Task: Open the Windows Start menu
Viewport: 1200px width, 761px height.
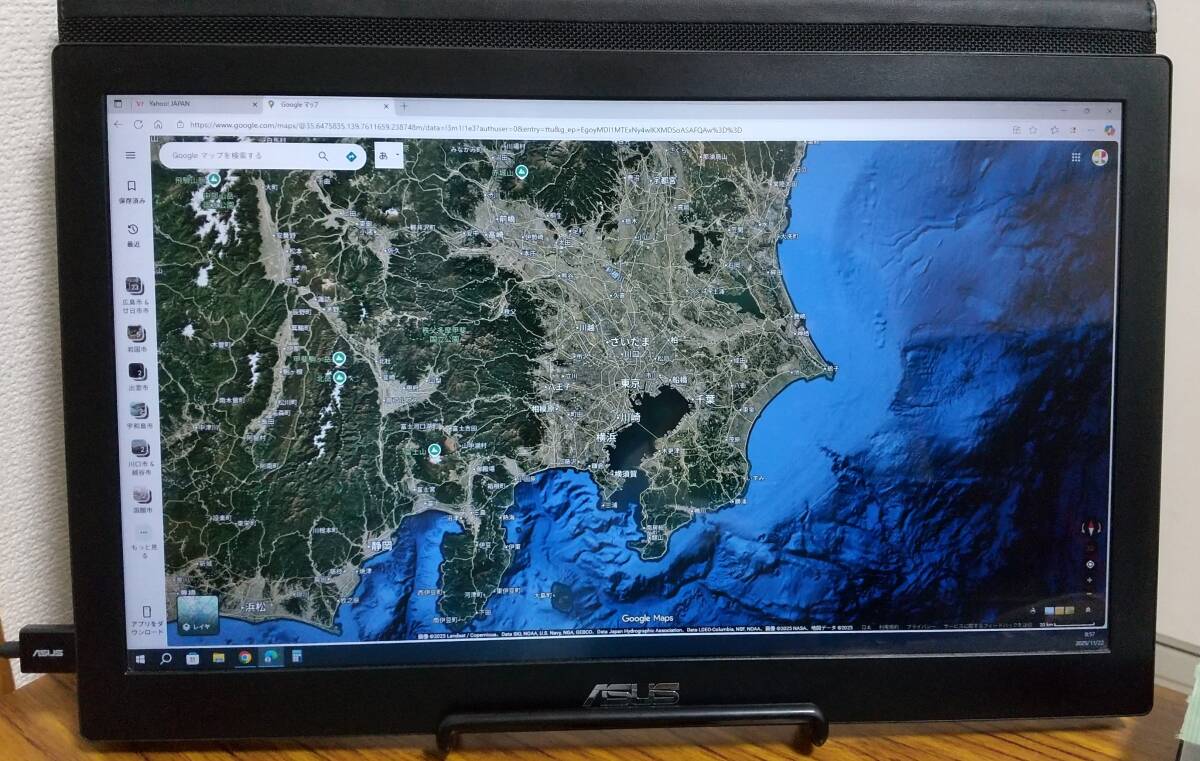Action: click(141, 658)
